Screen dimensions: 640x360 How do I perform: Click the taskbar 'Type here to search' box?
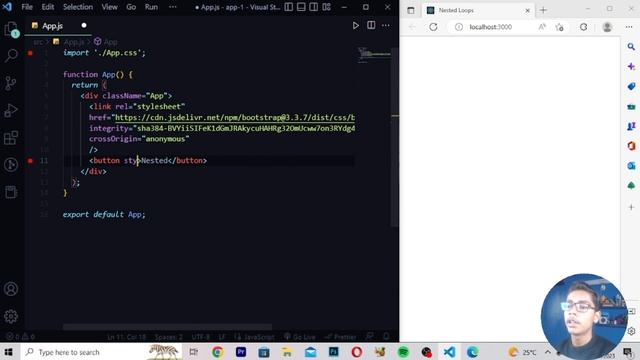click(101, 352)
